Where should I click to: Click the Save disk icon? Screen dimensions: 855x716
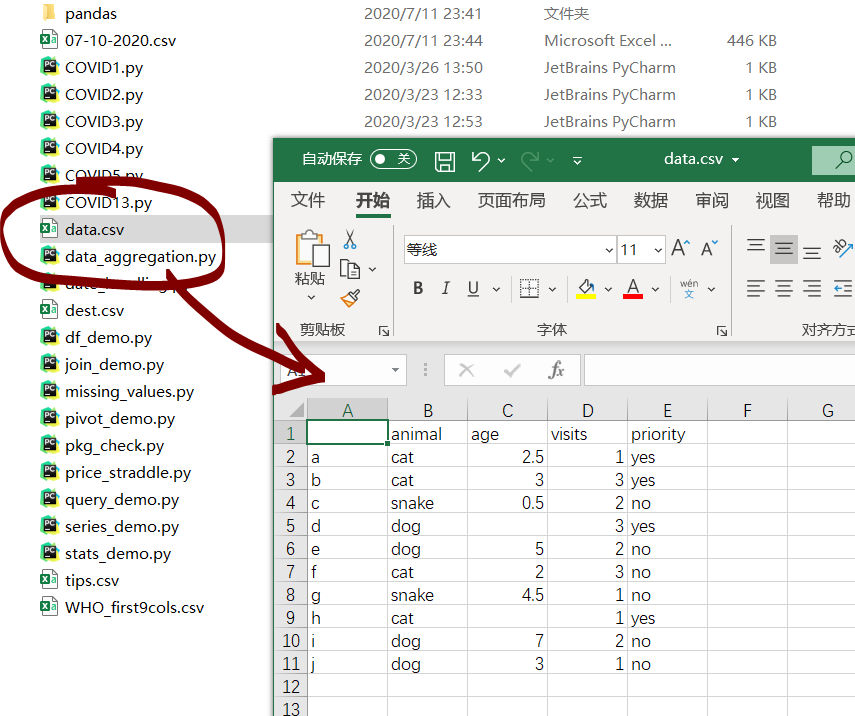(x=445, y=160)
